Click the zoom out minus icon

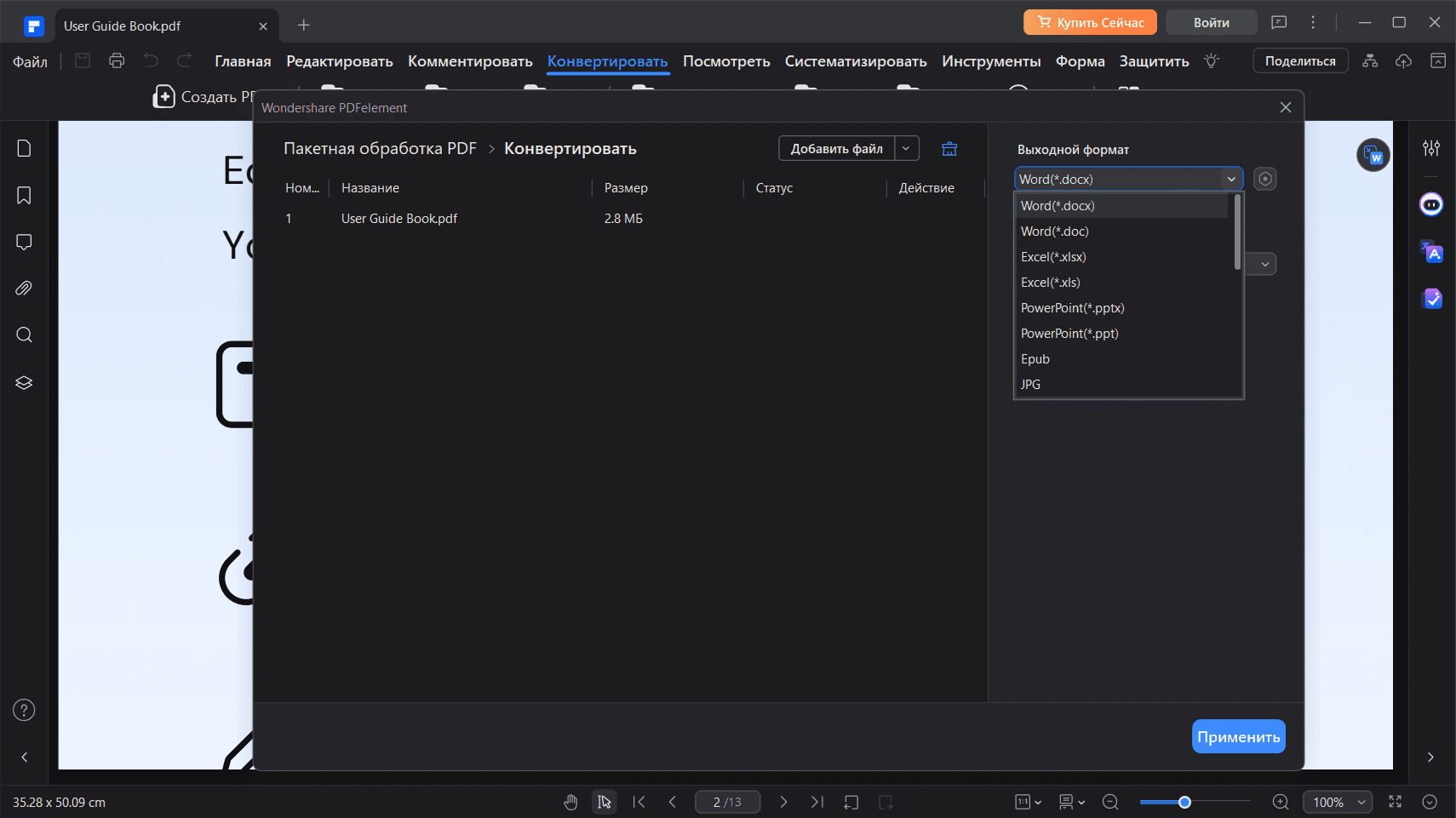coord(1110,802)
